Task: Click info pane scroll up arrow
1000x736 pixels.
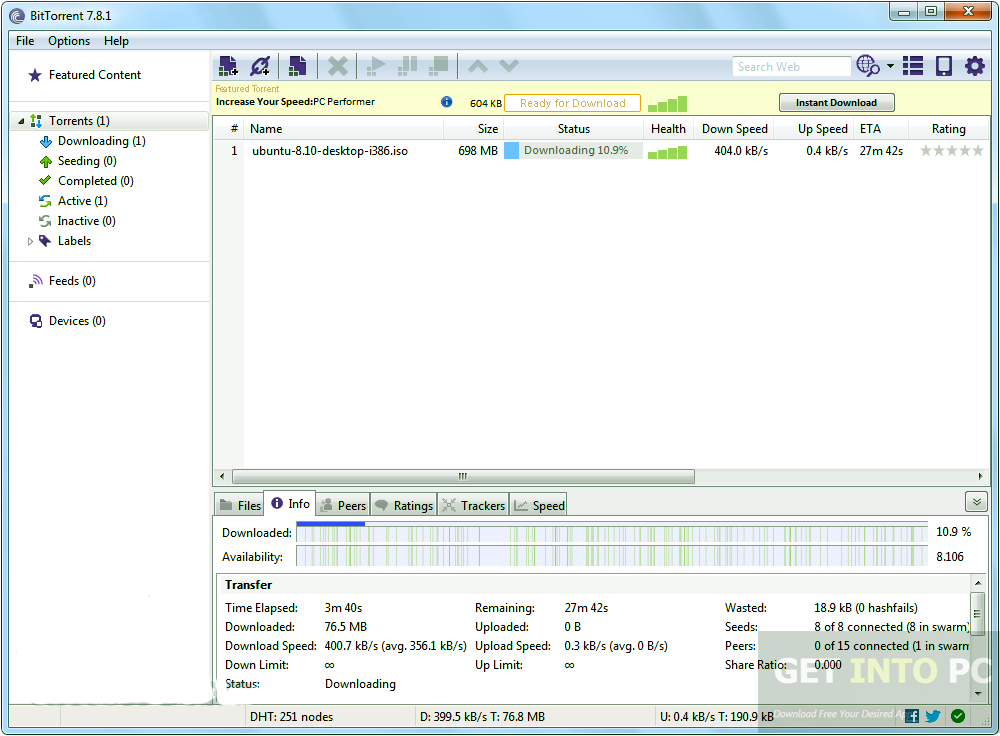Action: point(978,583)
